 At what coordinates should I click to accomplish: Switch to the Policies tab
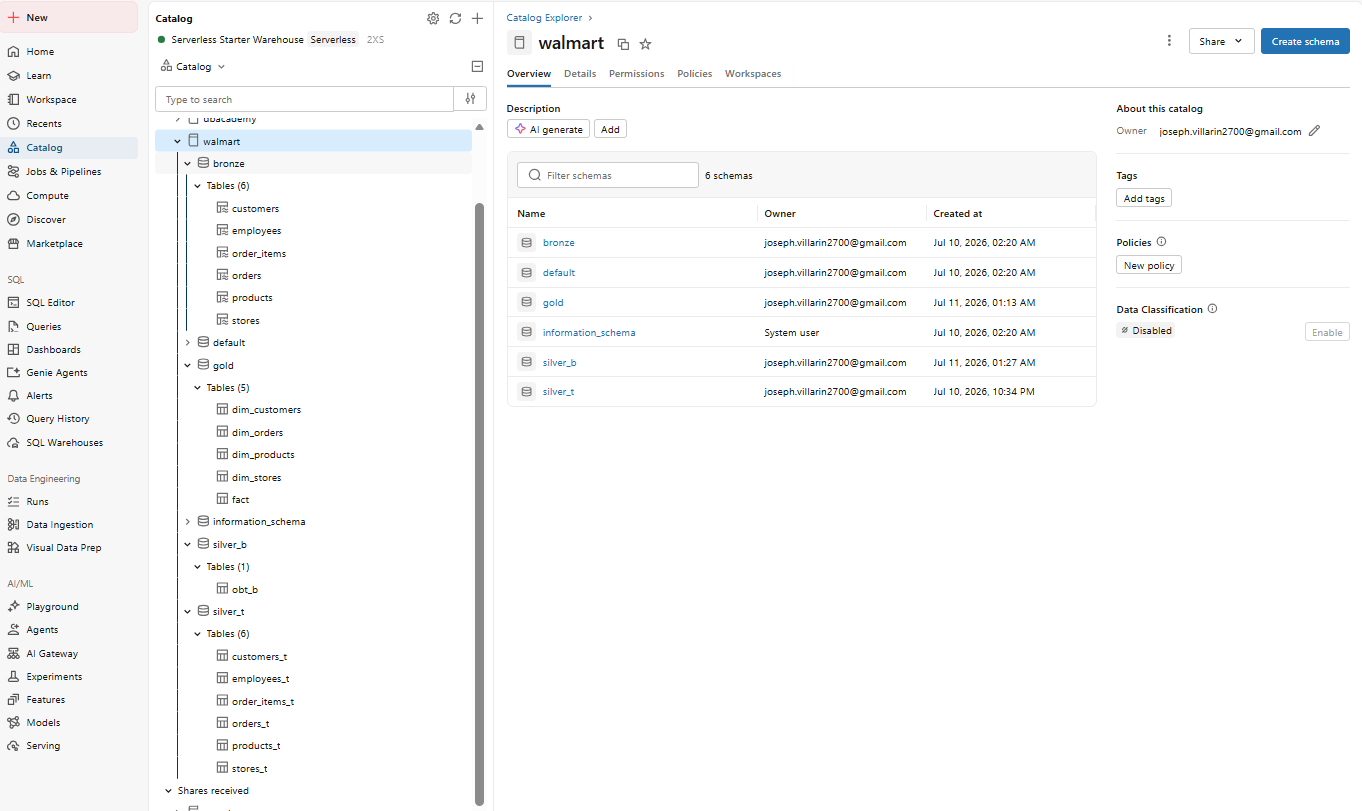(x=694, y=74)
